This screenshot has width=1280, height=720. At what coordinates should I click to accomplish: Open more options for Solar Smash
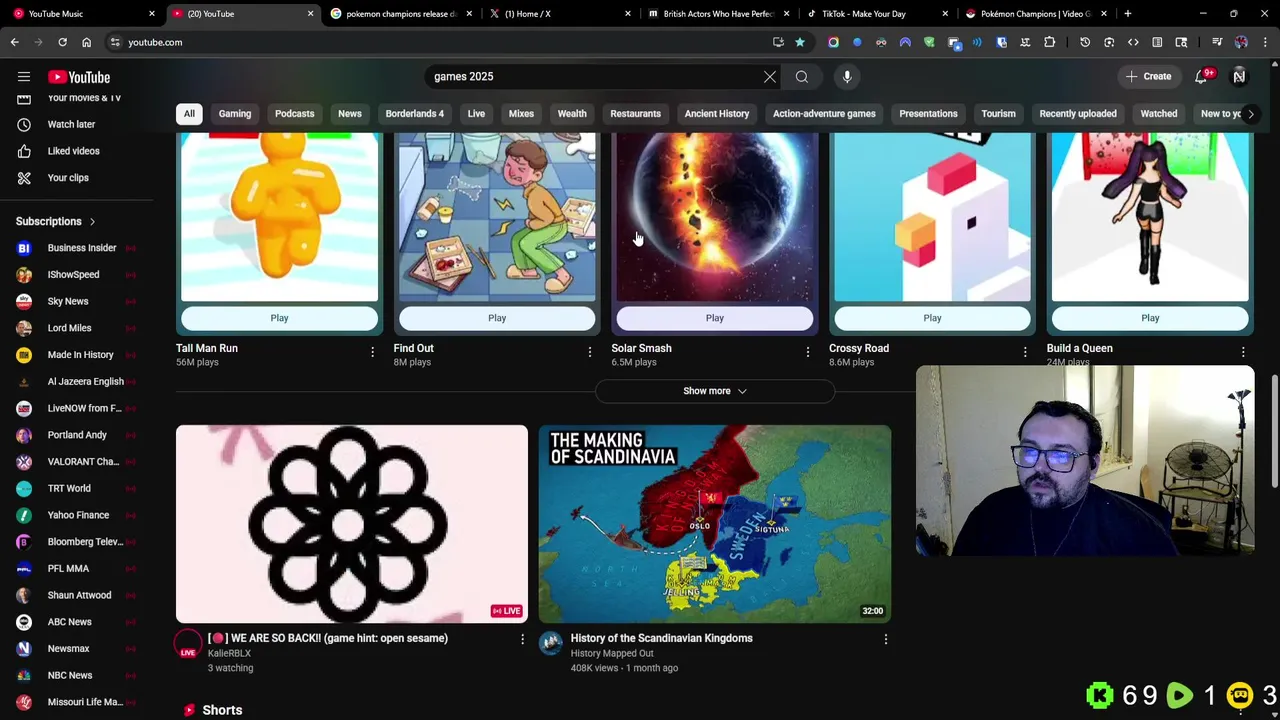[808, 352]
